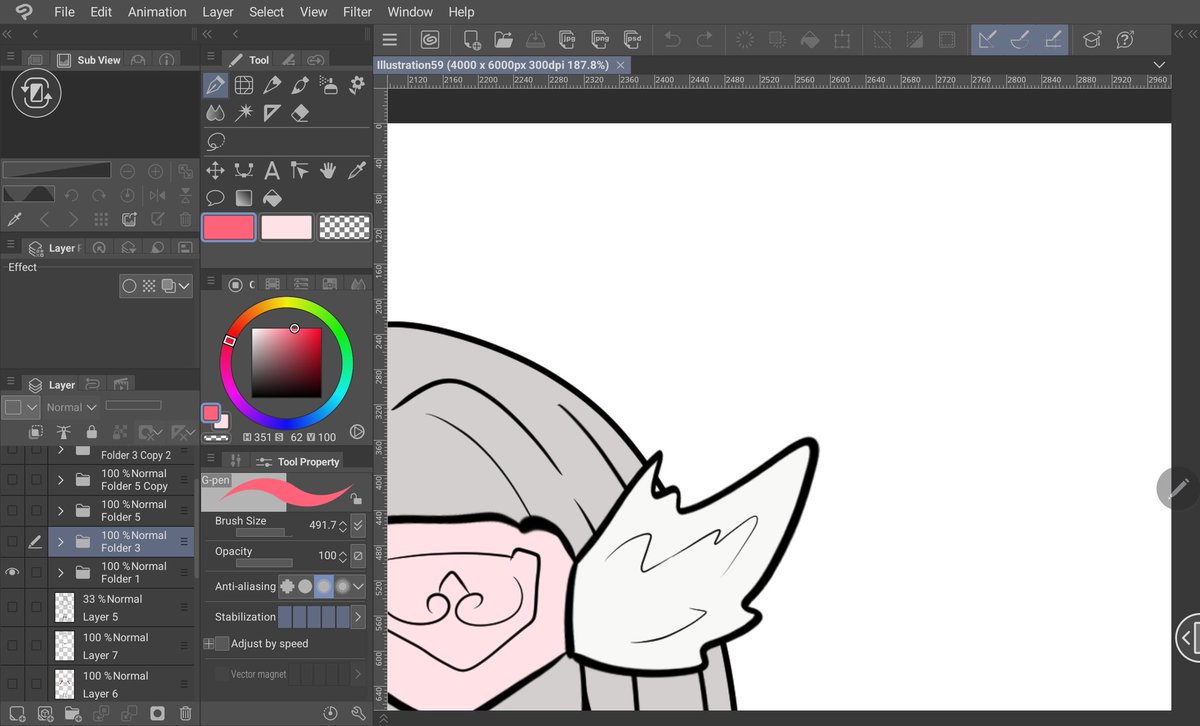Toggle set as reference layer lighthouse icon
The width and height of the screenshot is (1200, 726).
tap(64, 432)
